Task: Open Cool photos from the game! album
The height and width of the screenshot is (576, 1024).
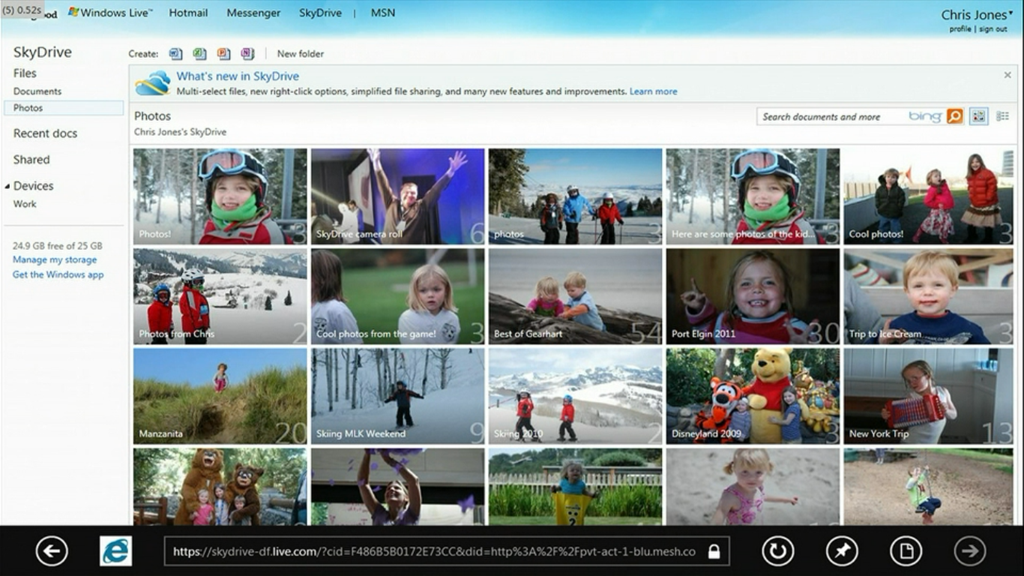Action: pyautogui.click(x=398, y=296)
